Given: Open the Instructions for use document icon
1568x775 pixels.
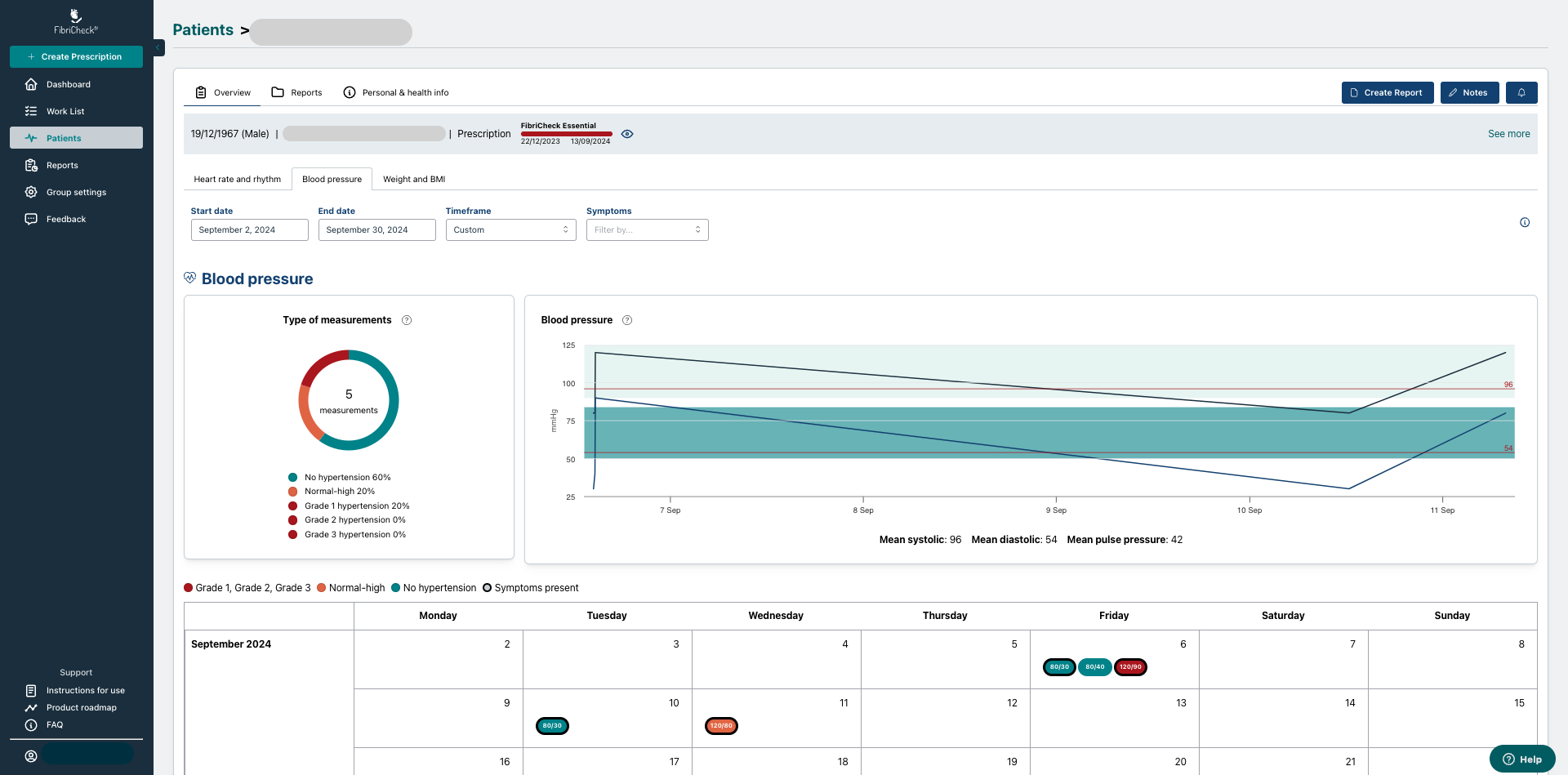Looking at the screenshot, I should [31, 690].
